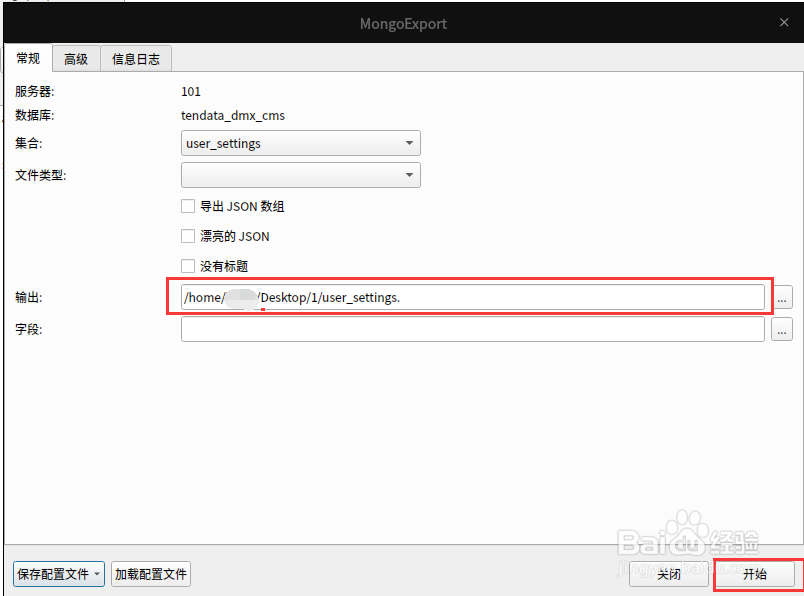The image size is (804, 596).
Task: Click into the 输出 path field
Action: (x=472, y=297)
